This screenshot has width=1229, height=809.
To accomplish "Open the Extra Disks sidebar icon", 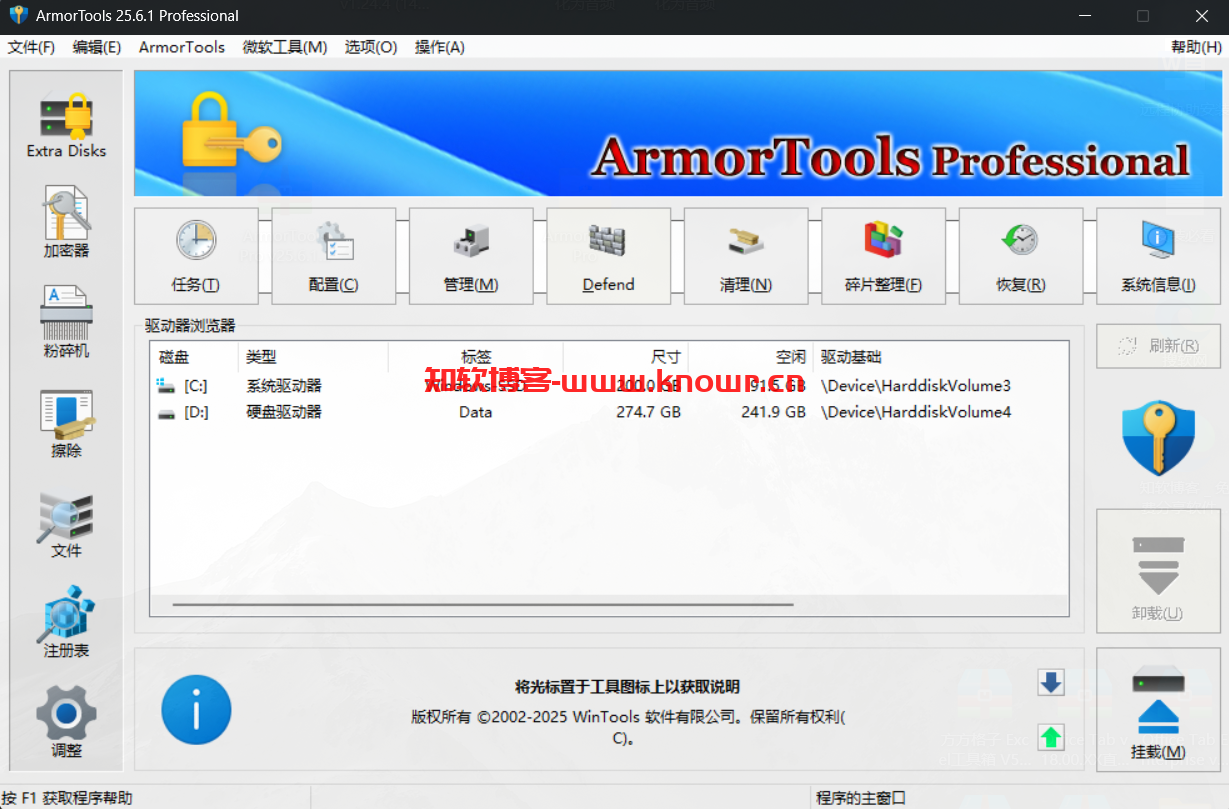I will [66, 125].
